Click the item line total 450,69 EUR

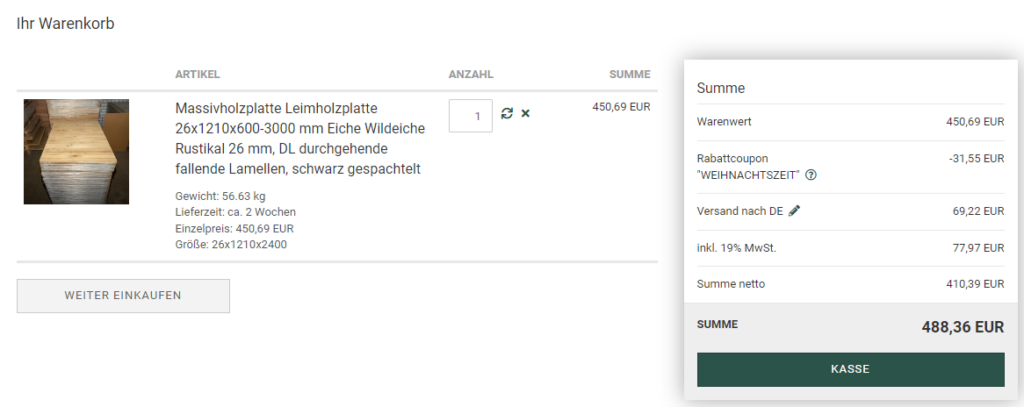coord(621,106)
